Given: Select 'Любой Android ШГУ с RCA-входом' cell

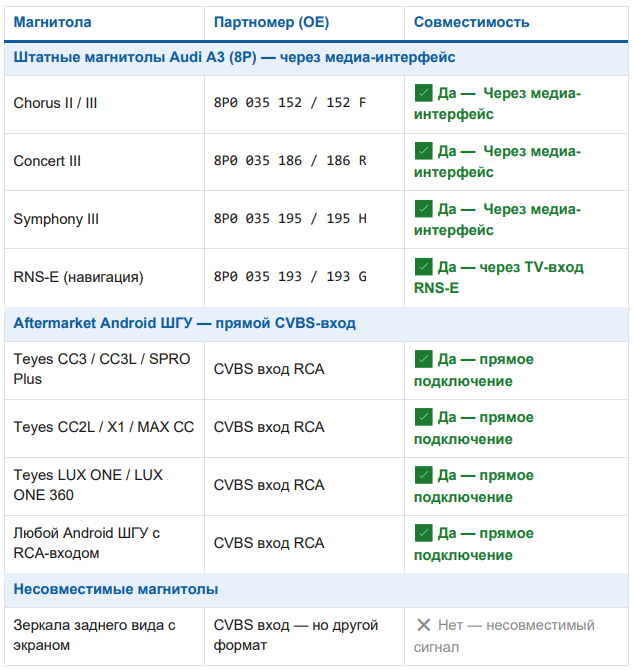Looking at the screenshot, I should 104,544.
